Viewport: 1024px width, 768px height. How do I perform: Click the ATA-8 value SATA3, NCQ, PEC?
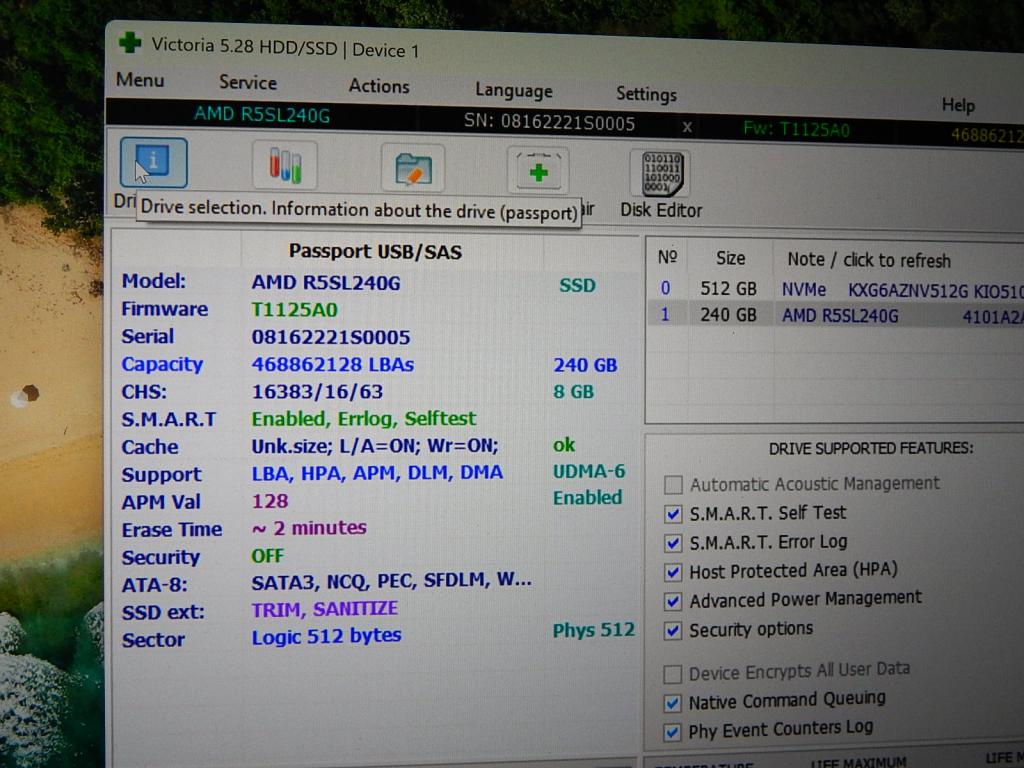(x=392, y=581)
